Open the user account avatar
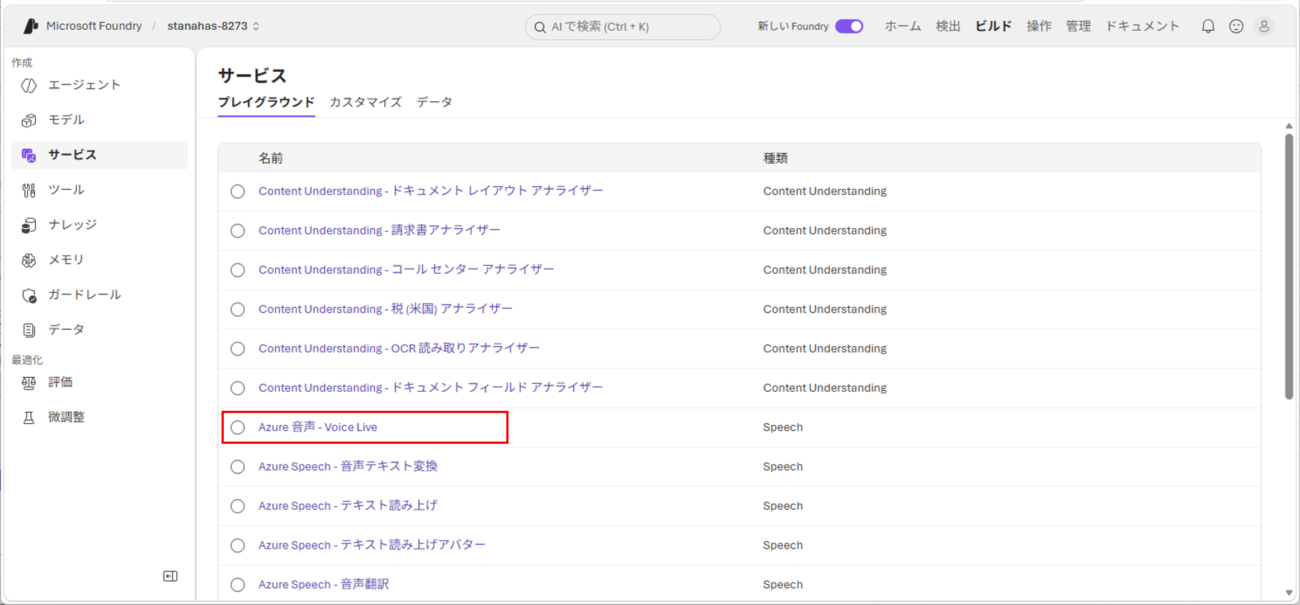 (1264, 26)
